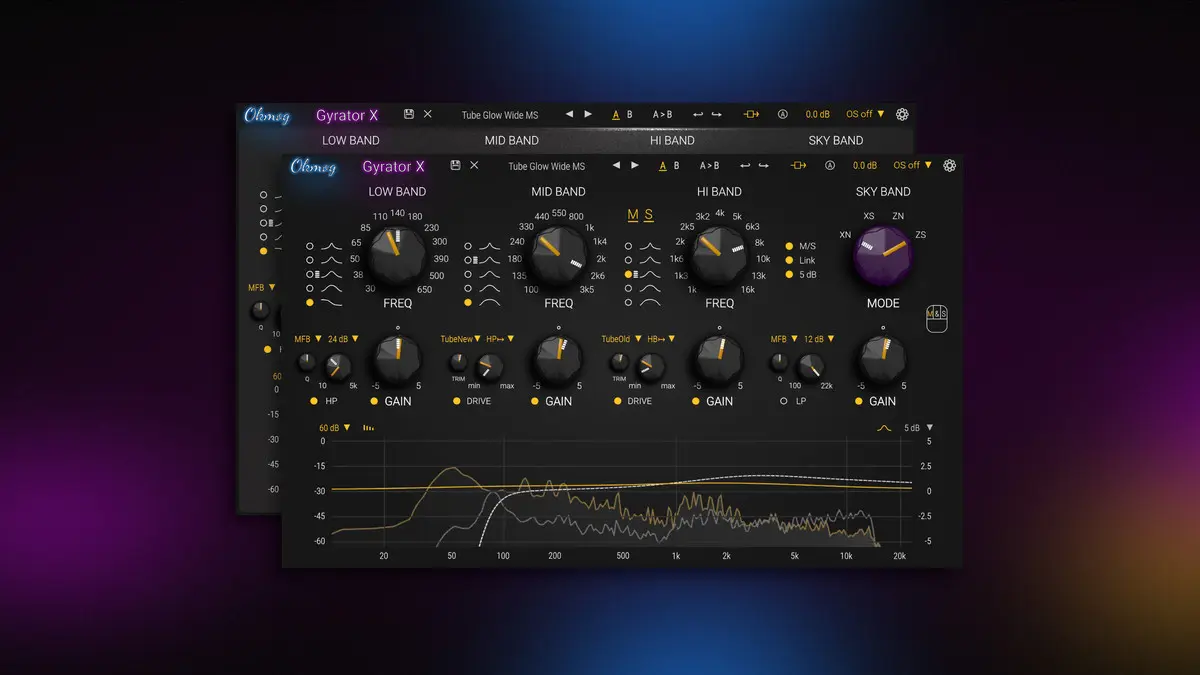Click Tube Glow Wide MS preset name, front window
The height and width of the screenshot is (675, 1200).
point(546,166)
